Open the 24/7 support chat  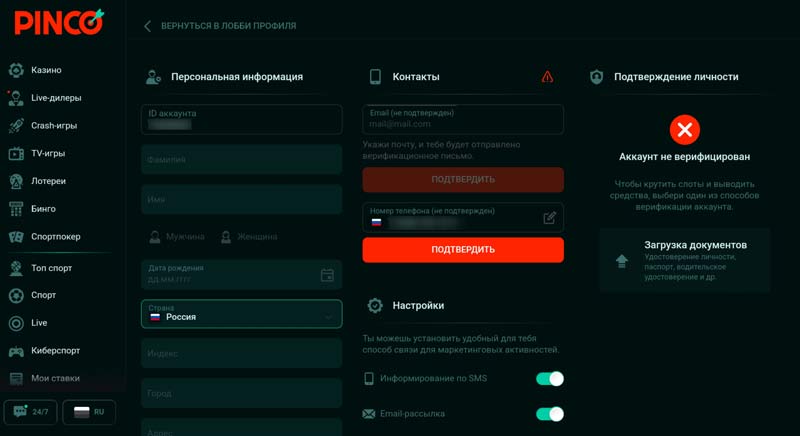tap(30, 411)
